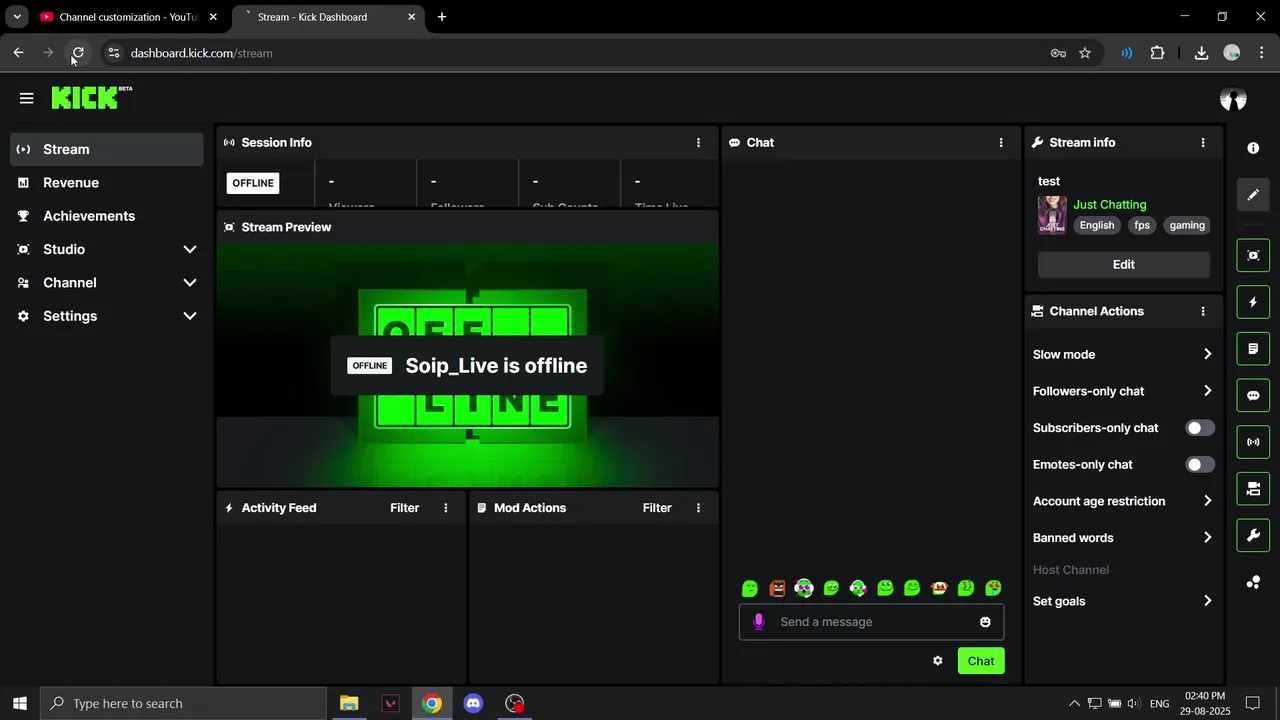Open chat settings gear icon

[x=938, y=661]
